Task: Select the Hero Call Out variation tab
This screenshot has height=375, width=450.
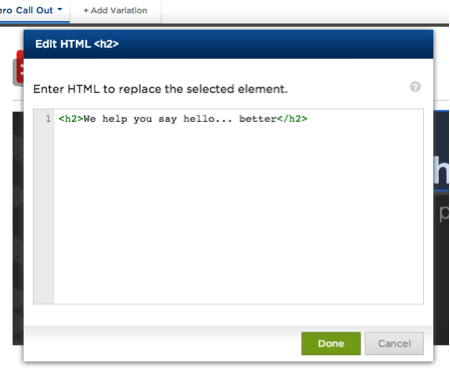Action: click(x=33, y=11)
